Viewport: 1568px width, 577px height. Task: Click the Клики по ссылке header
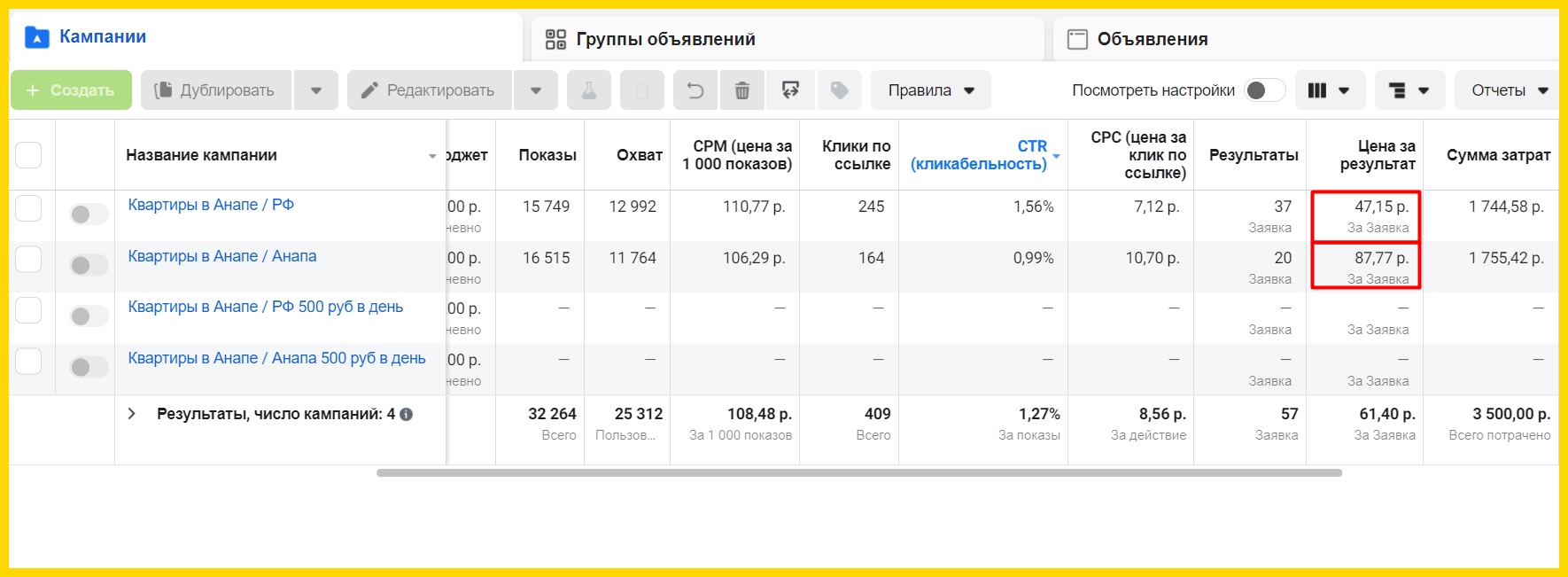click(856, 155)
